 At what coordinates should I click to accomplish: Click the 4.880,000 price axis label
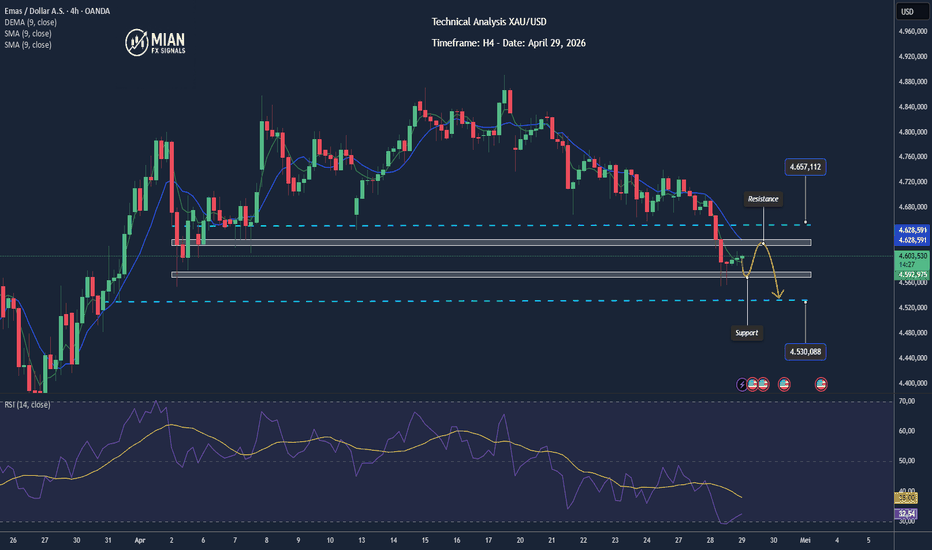point(912,81)
